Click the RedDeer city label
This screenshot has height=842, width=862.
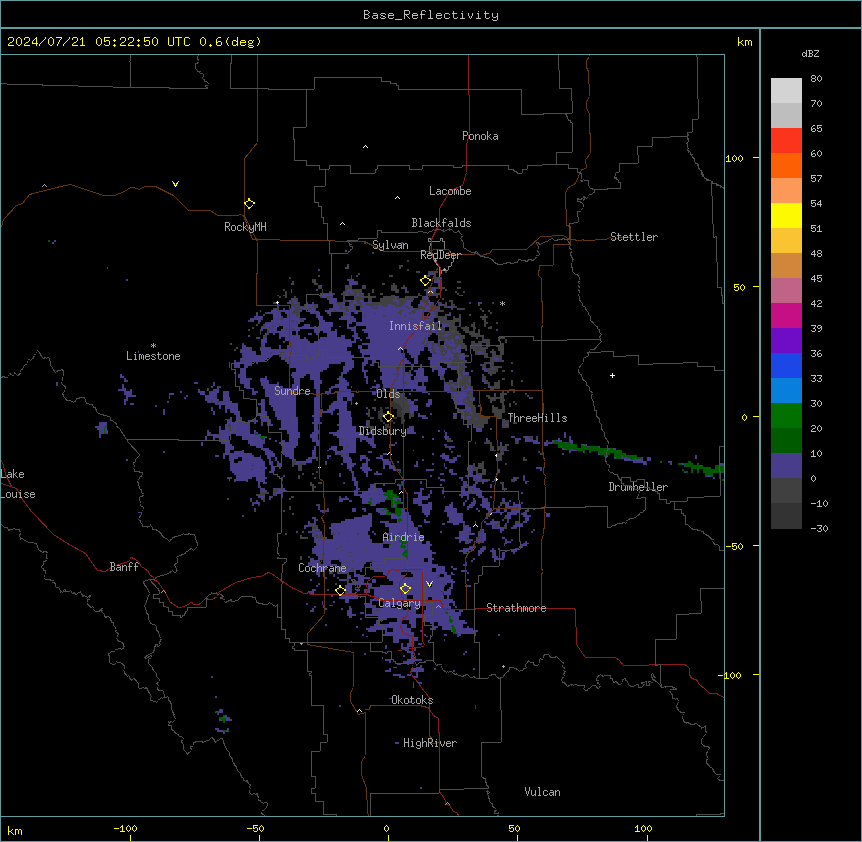[440, 255]
